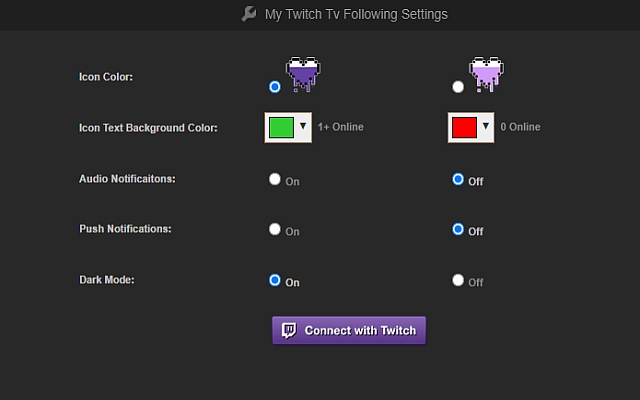Turn Push Notifications Off
Image resolution: width=640 pixels, height=400 pixels.
coord(458,229)
